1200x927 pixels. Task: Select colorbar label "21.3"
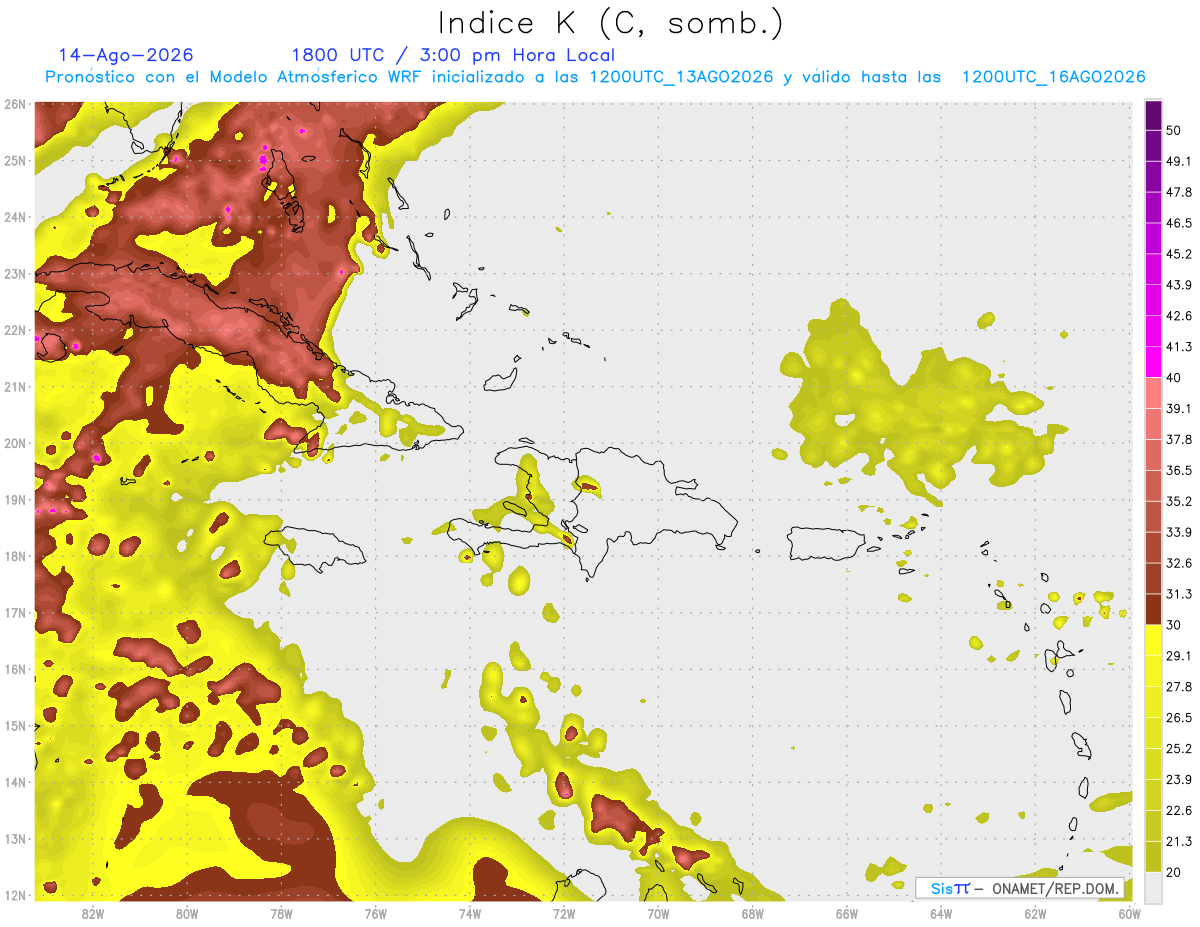pyautogui.click(x=1179, y=842)
